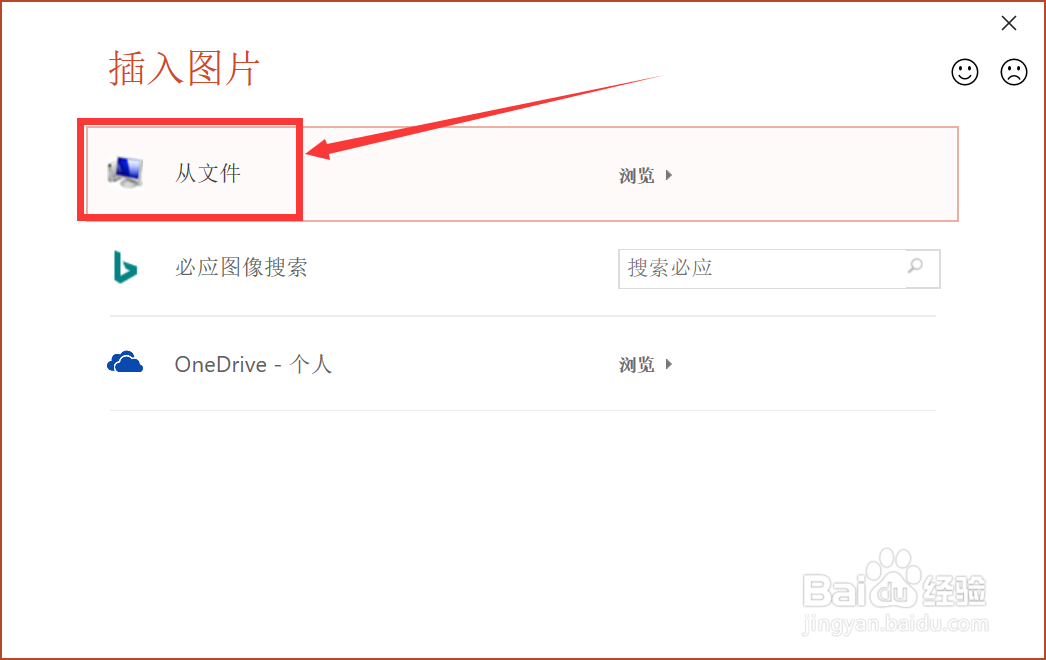Select the 必应图像搜索 option label
1046x660 pixels.
point(241,268)
